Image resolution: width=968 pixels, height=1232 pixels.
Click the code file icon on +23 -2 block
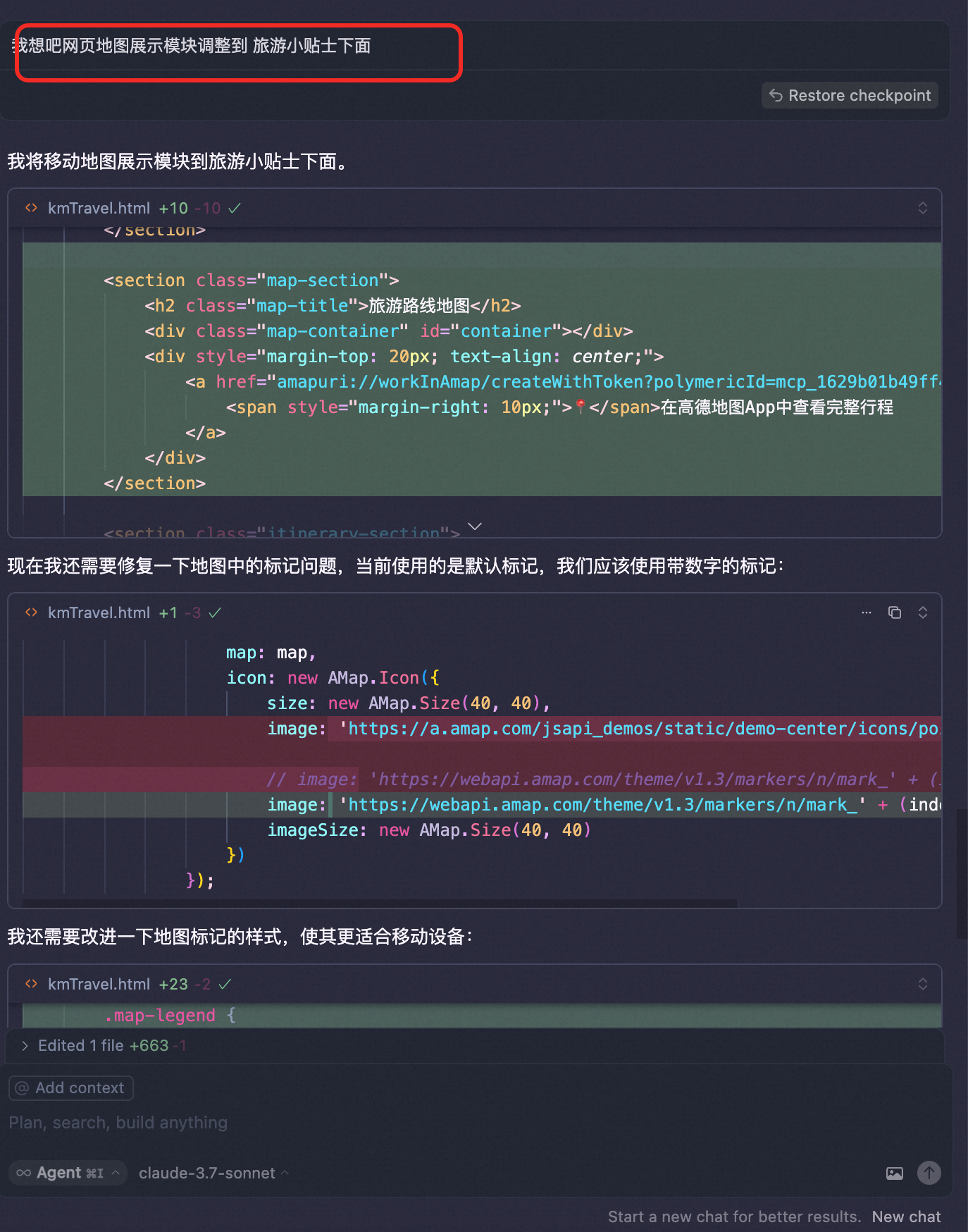pos(31,984)
